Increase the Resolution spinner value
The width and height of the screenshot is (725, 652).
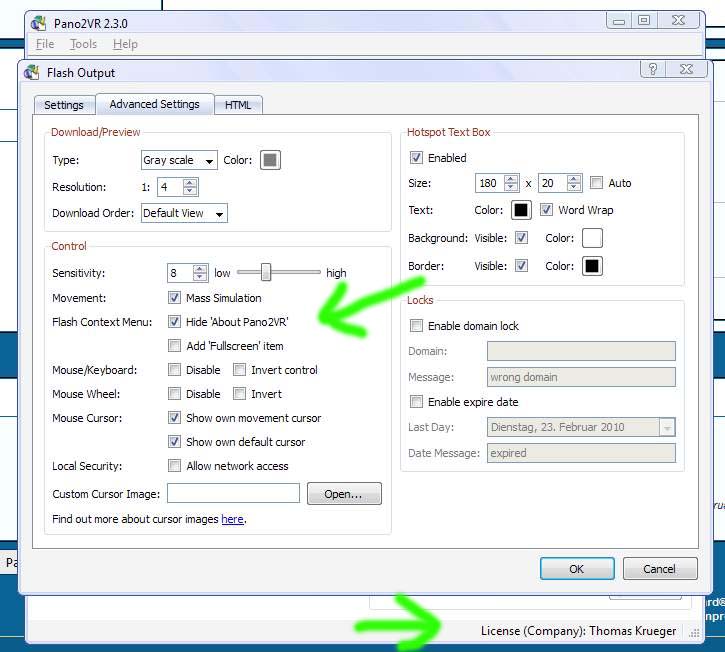click(x=190, y=182)
